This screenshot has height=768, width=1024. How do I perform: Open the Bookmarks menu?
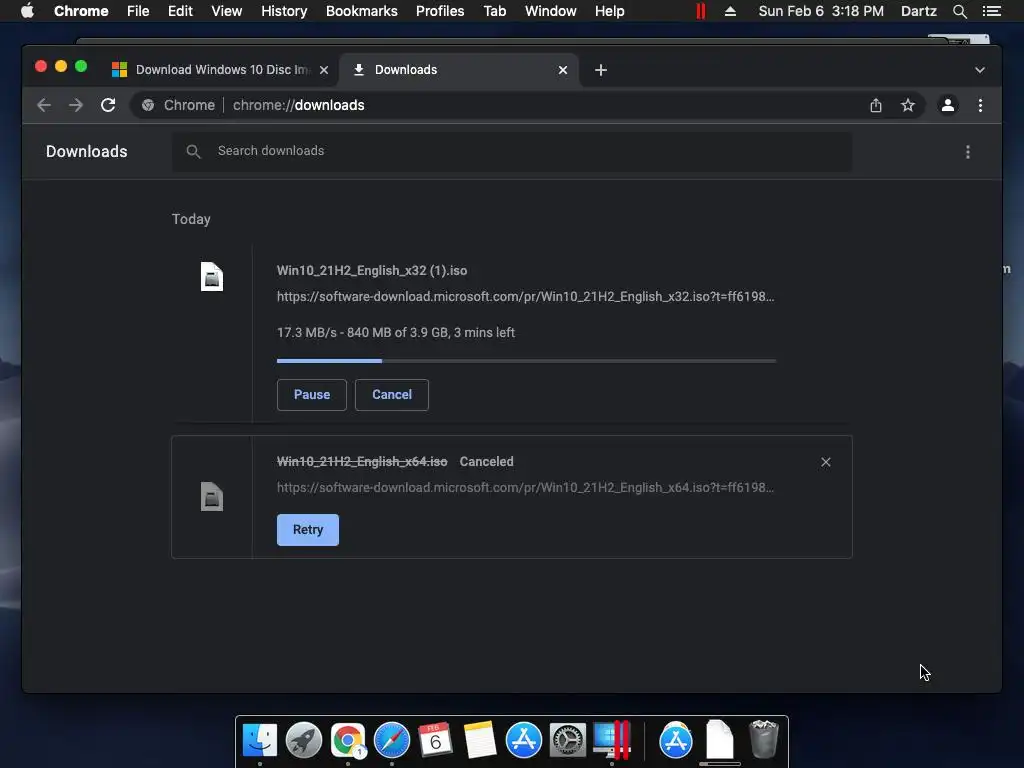[x=362, y=11]
